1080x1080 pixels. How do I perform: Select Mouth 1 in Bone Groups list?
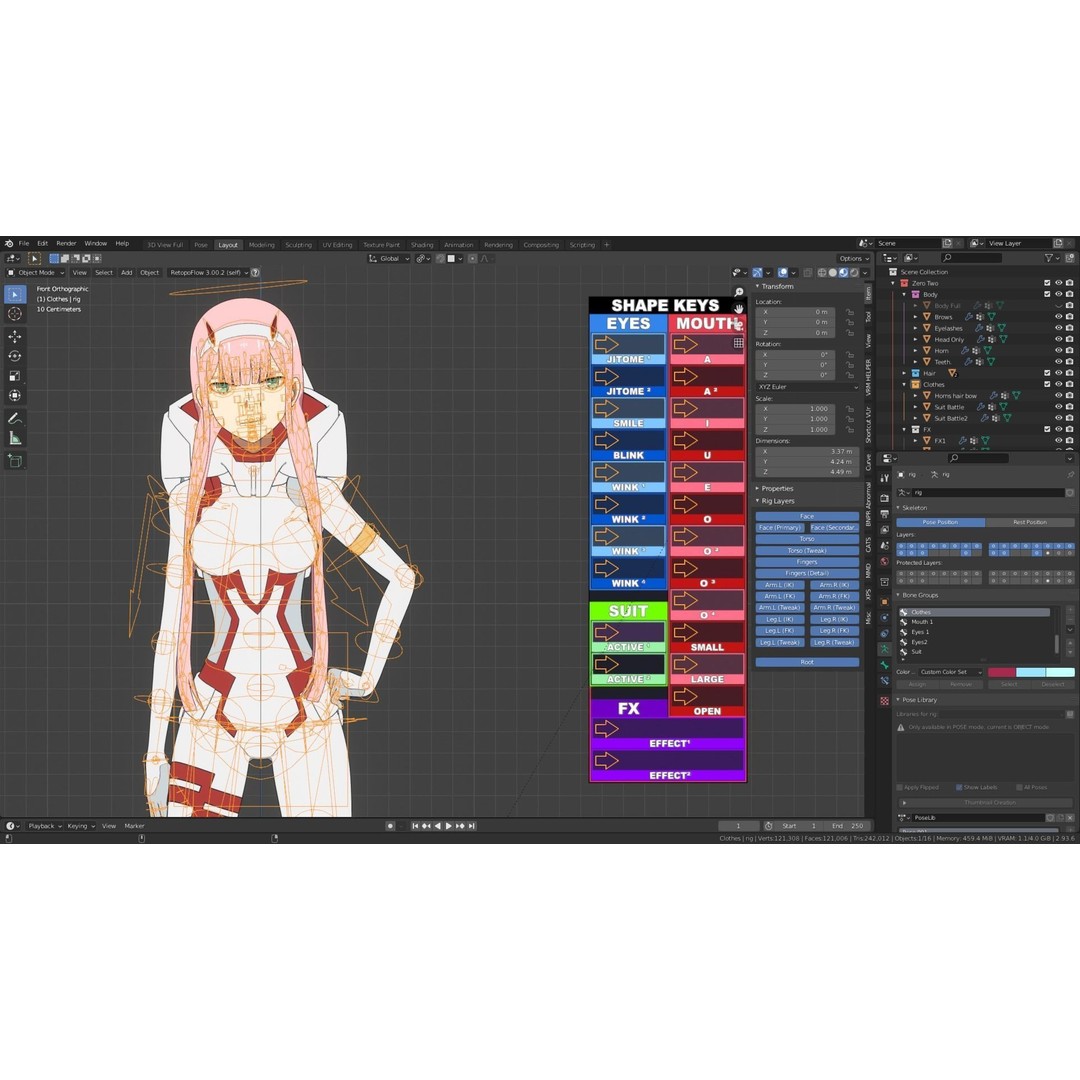pyautogui.click(x=977, y=622)
